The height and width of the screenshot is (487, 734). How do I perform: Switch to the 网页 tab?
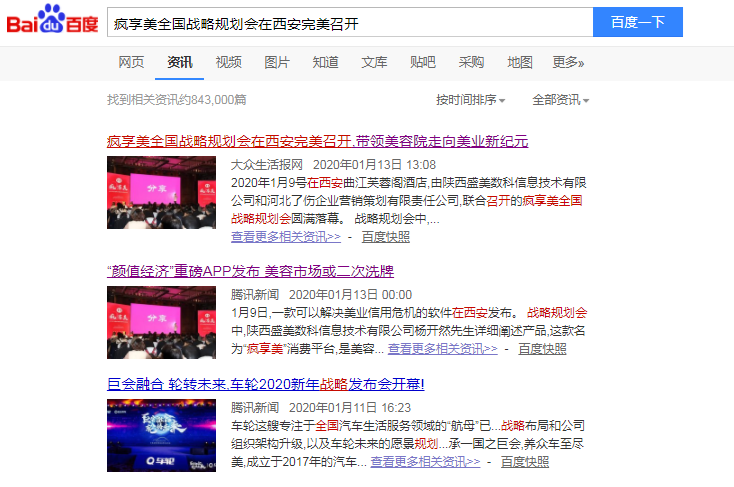click(131, 62)
